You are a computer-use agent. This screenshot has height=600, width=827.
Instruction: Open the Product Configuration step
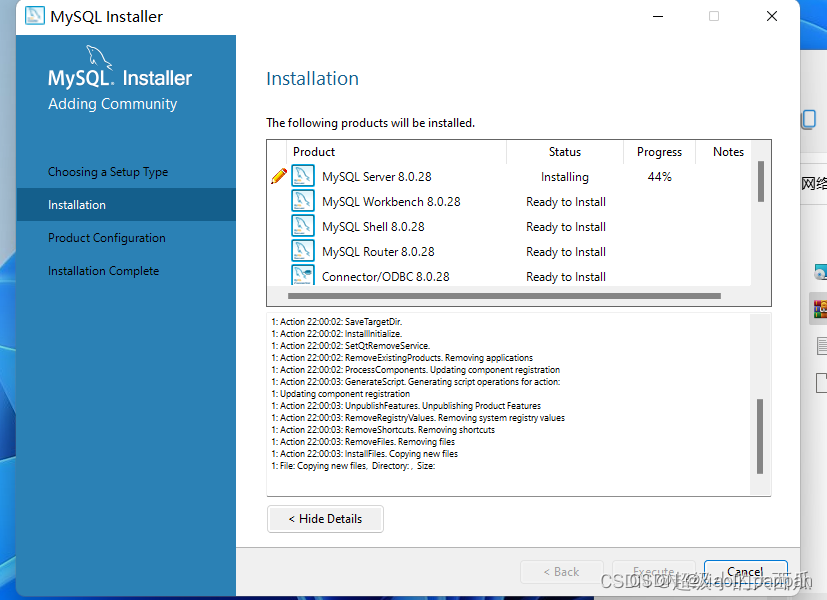coord(107,238)
